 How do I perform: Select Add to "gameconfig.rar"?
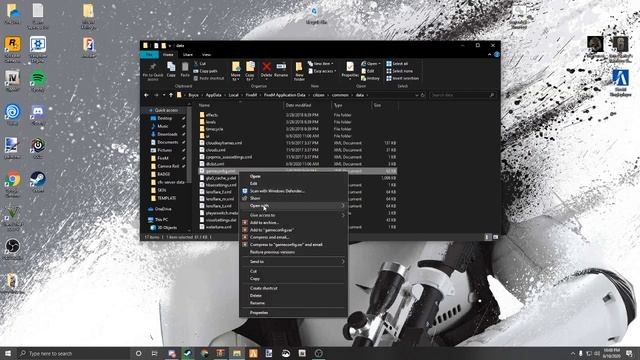pos(272,230)
